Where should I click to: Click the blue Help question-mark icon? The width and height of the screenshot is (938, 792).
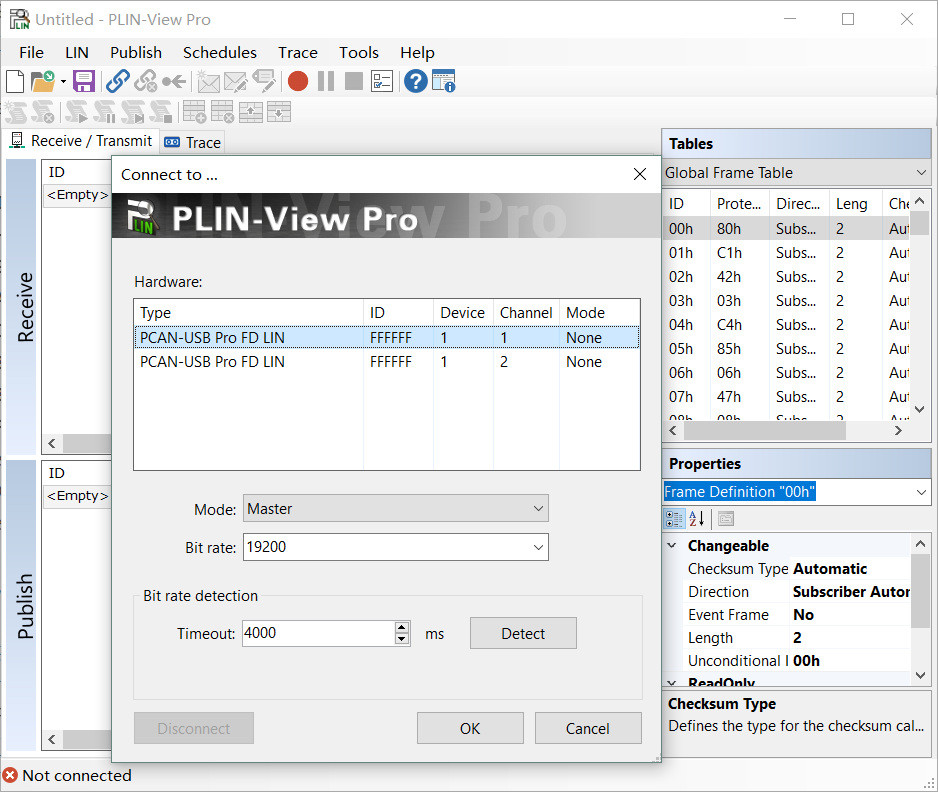(416, 81)
